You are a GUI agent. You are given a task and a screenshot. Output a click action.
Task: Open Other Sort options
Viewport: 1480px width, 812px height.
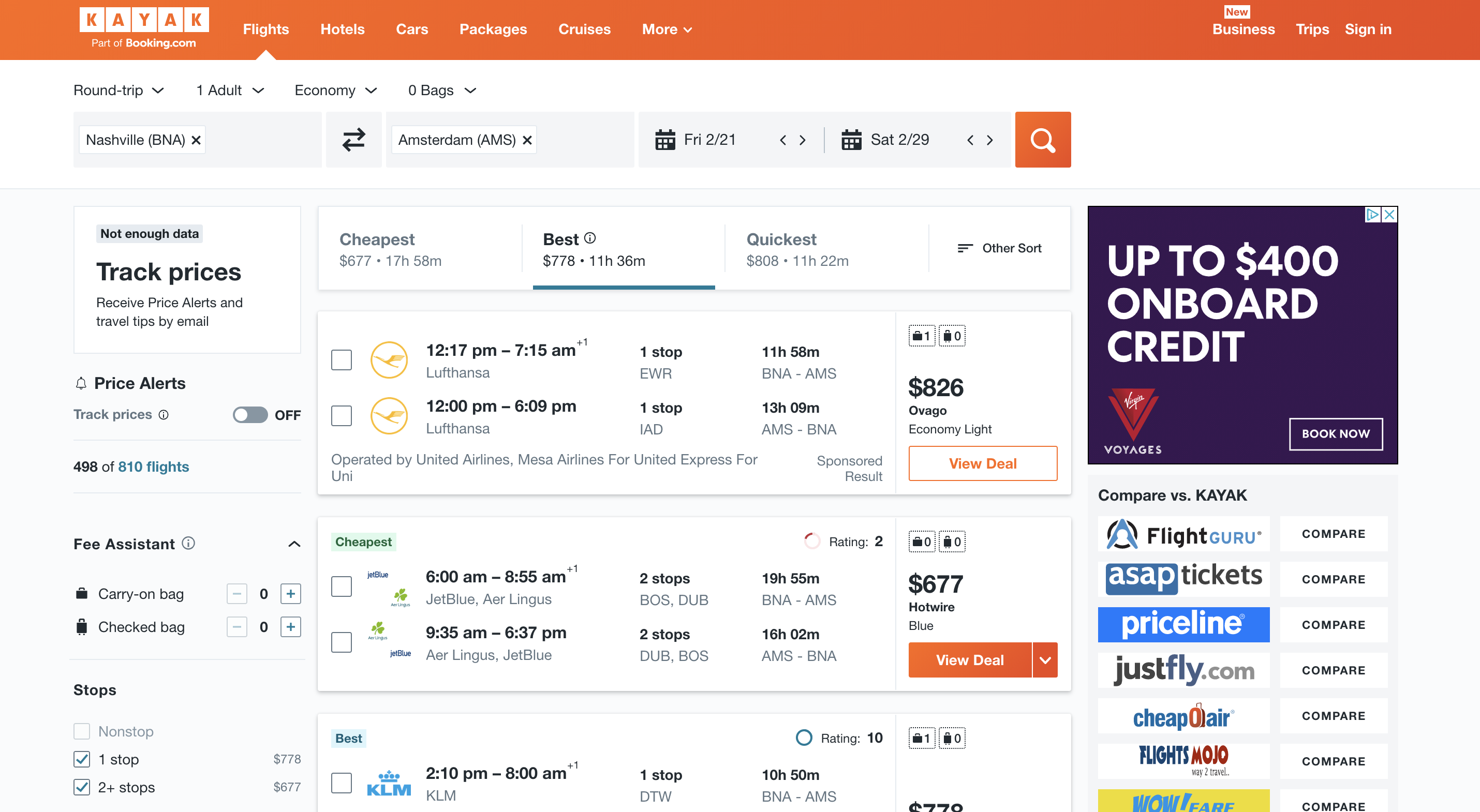point(999,248)
